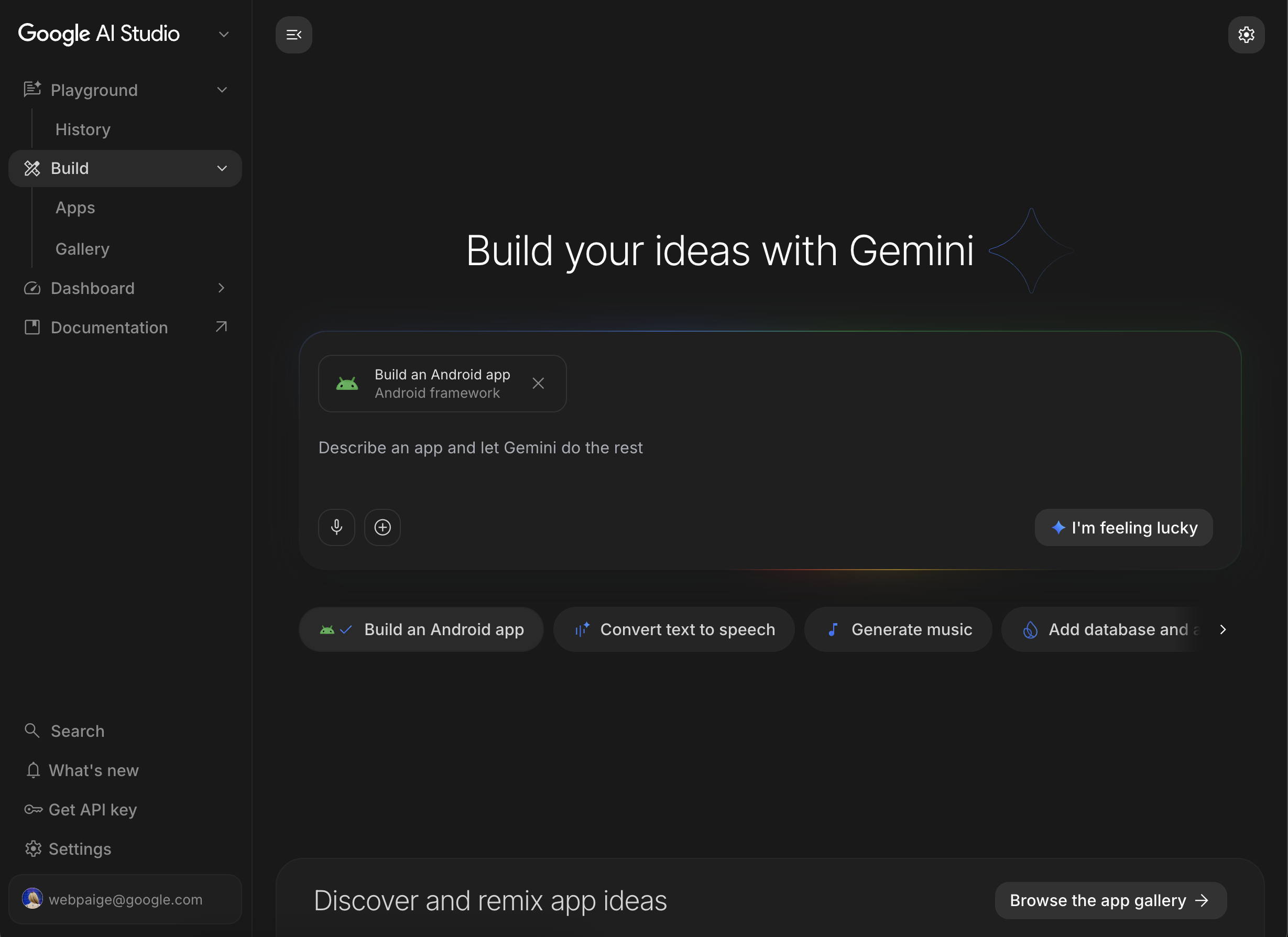
Task: Toggle the Generate music suggestion chip
Action: [898, 629]
